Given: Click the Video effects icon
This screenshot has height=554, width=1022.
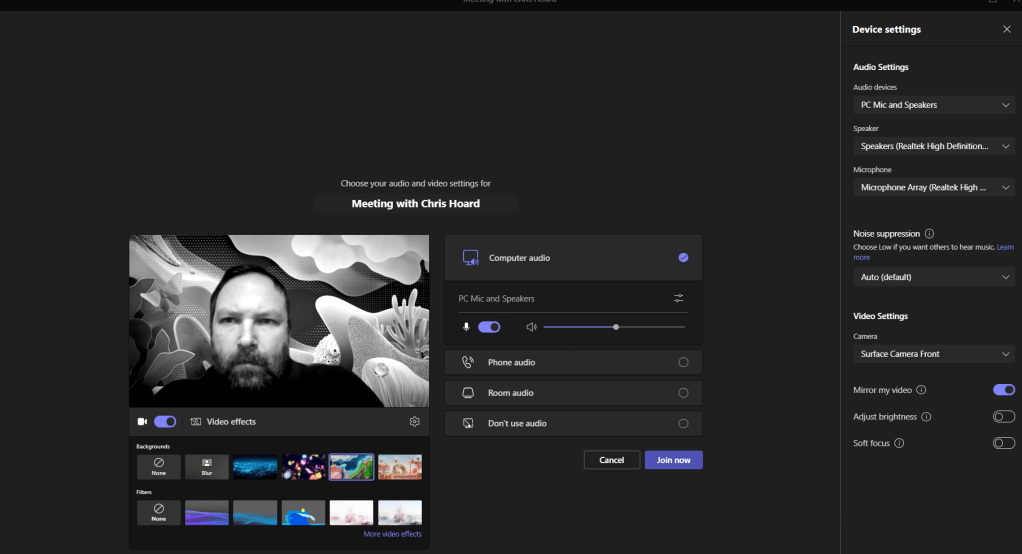Looking at the screenshot, I should [196, 422].
